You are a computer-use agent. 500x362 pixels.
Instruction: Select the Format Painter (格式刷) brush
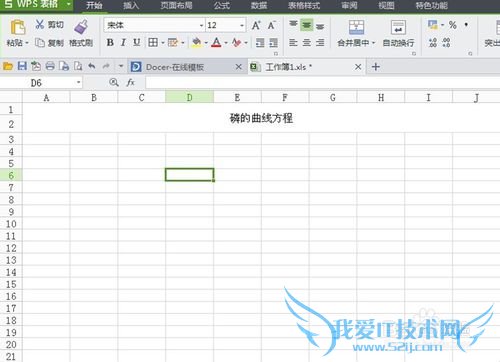[81, 27]
